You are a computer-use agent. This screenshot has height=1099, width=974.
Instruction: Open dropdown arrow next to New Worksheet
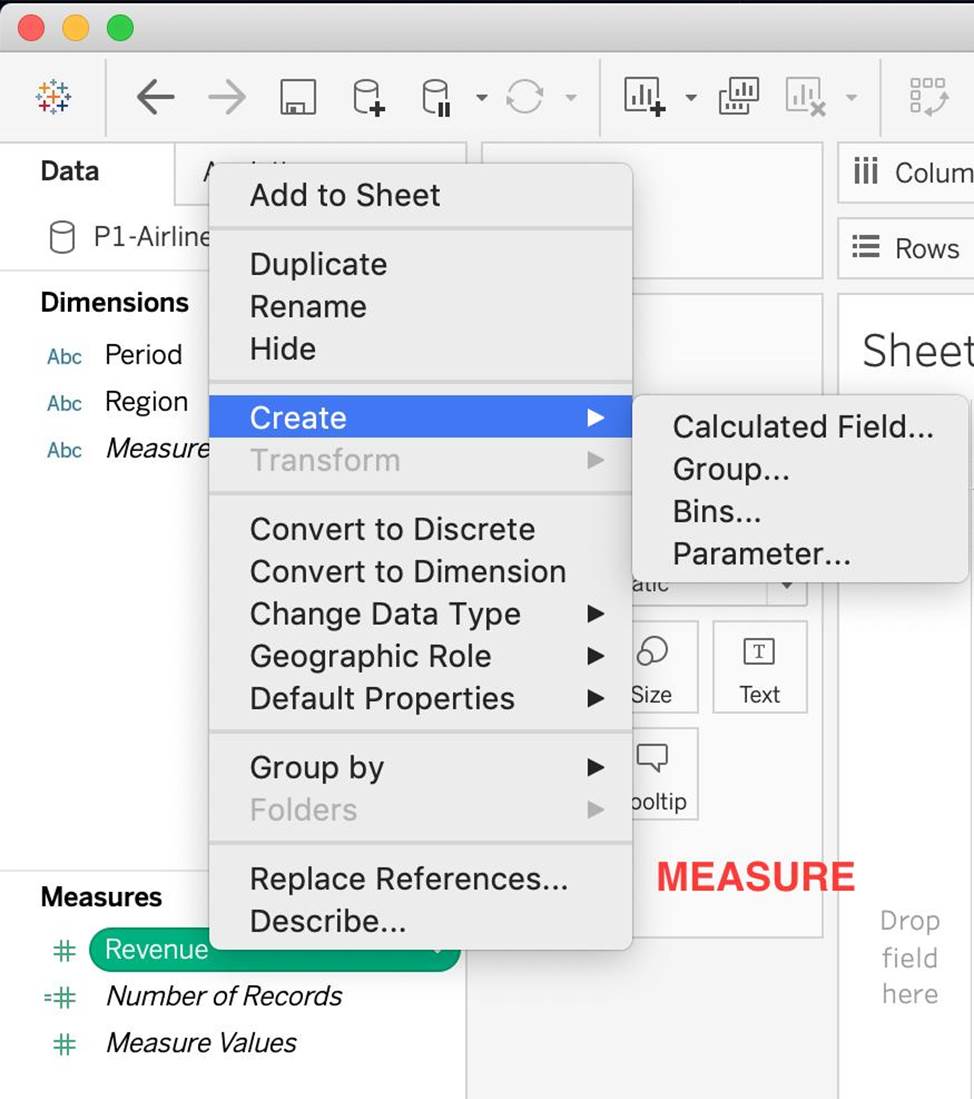691,98
